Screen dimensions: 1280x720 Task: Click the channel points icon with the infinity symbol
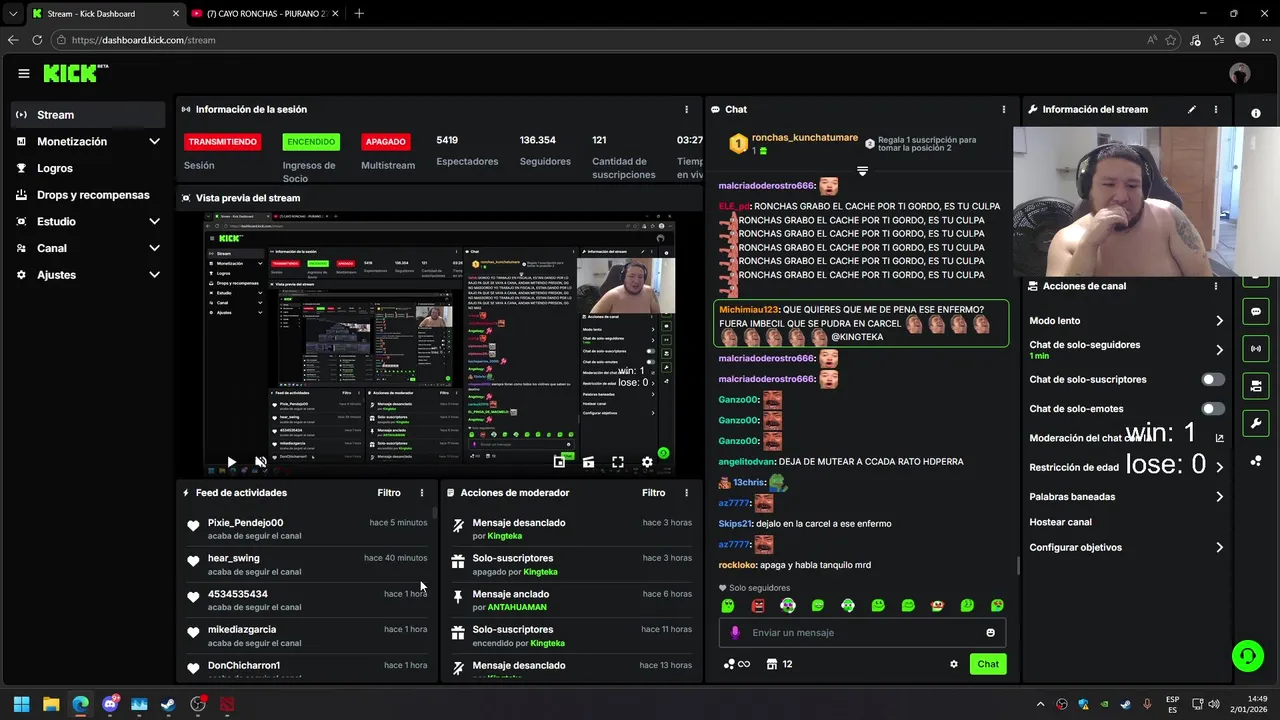click(x=736, y=664)
